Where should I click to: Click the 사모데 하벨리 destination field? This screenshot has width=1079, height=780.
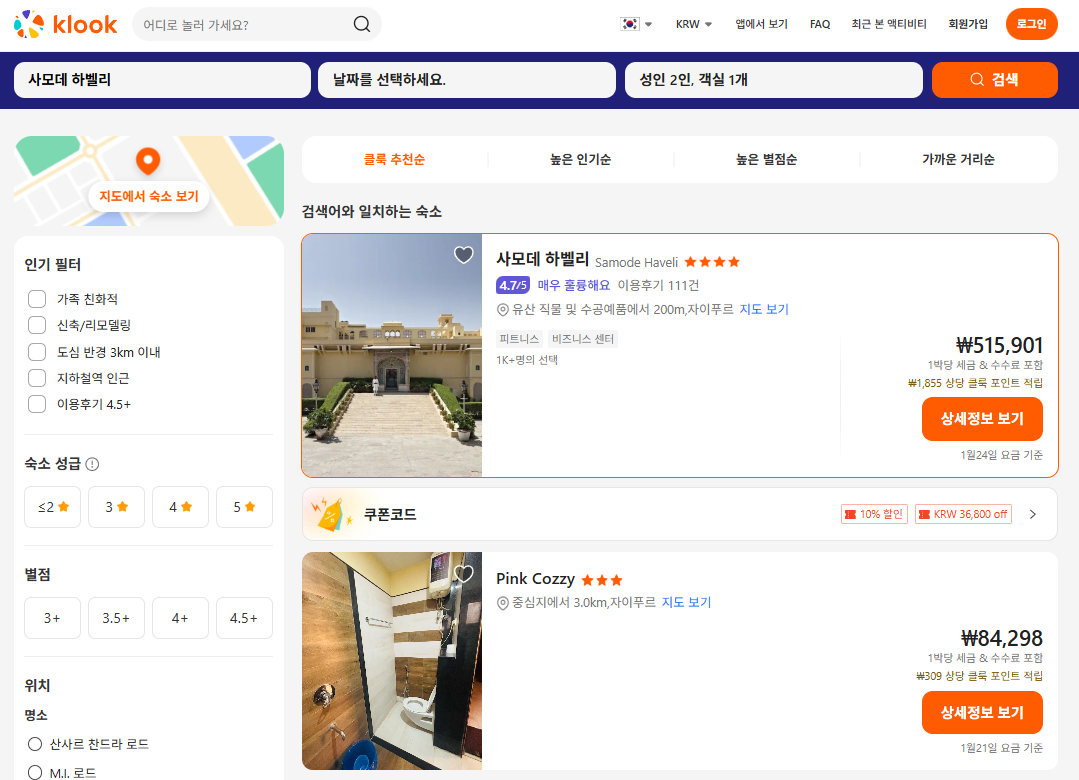tap(162, 80)
